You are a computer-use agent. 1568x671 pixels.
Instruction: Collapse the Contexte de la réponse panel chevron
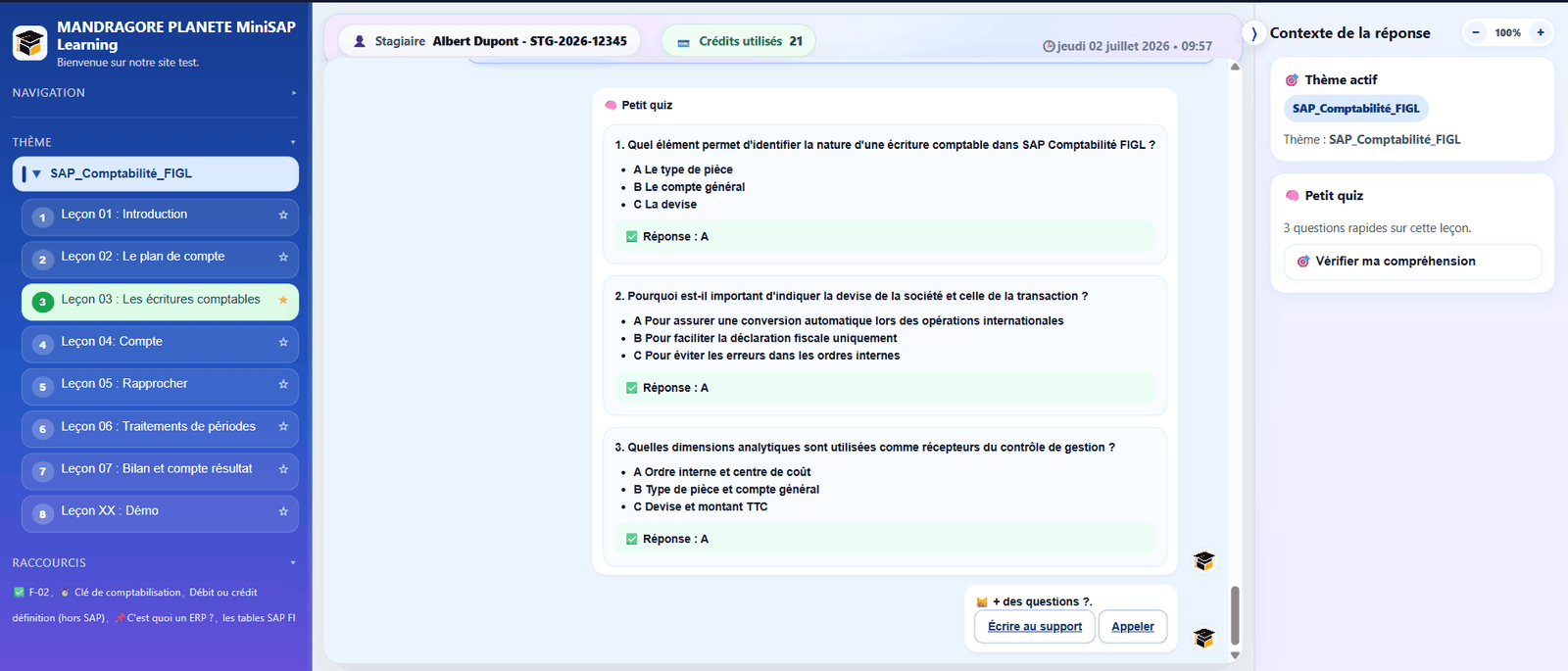[1254, 33]
